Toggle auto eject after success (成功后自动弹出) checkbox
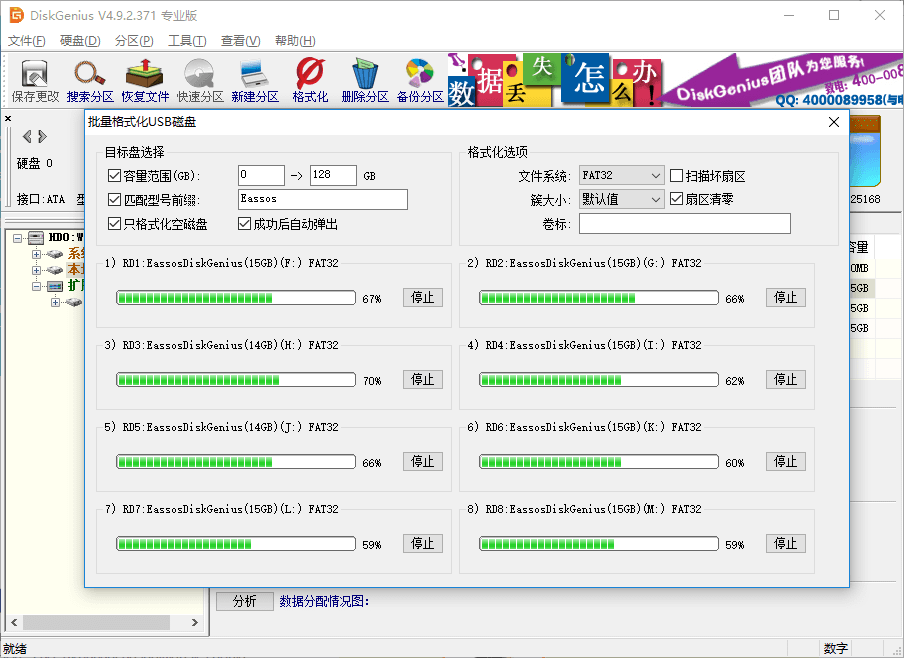904x658 pixels. coord(244,224)
